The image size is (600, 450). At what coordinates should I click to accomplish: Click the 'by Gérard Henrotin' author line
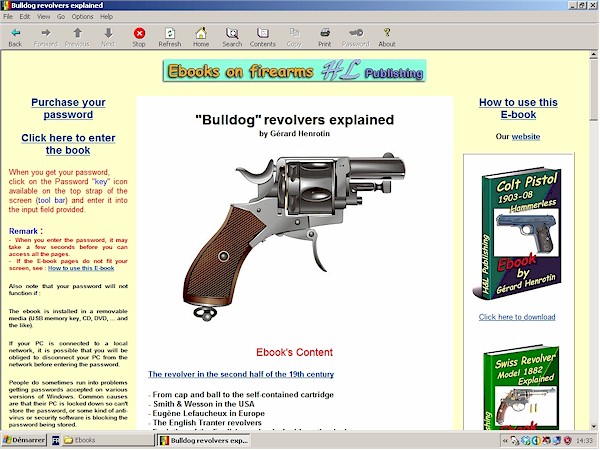coord(294,134)
